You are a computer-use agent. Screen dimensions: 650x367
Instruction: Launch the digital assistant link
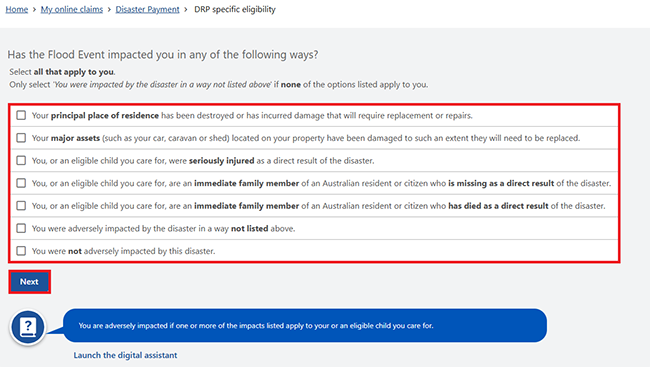(125, 355)
